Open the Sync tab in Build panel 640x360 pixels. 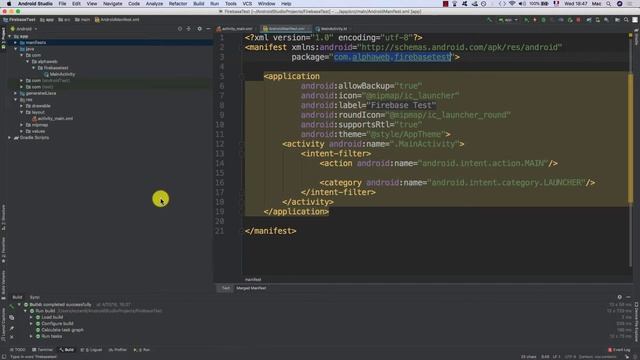click(34, 297)
